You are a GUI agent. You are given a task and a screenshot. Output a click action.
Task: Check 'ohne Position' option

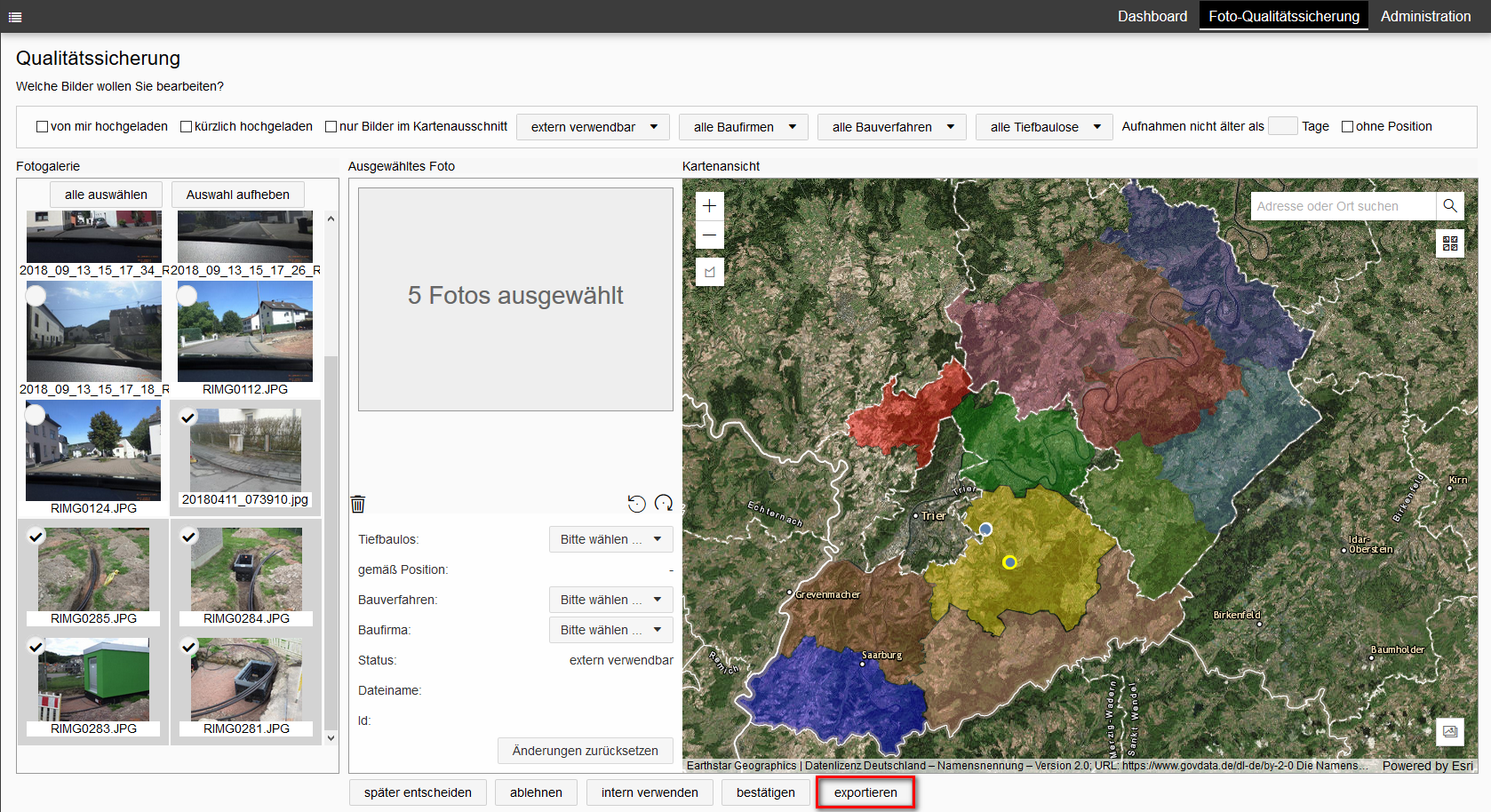click(x=1347, y=127)
